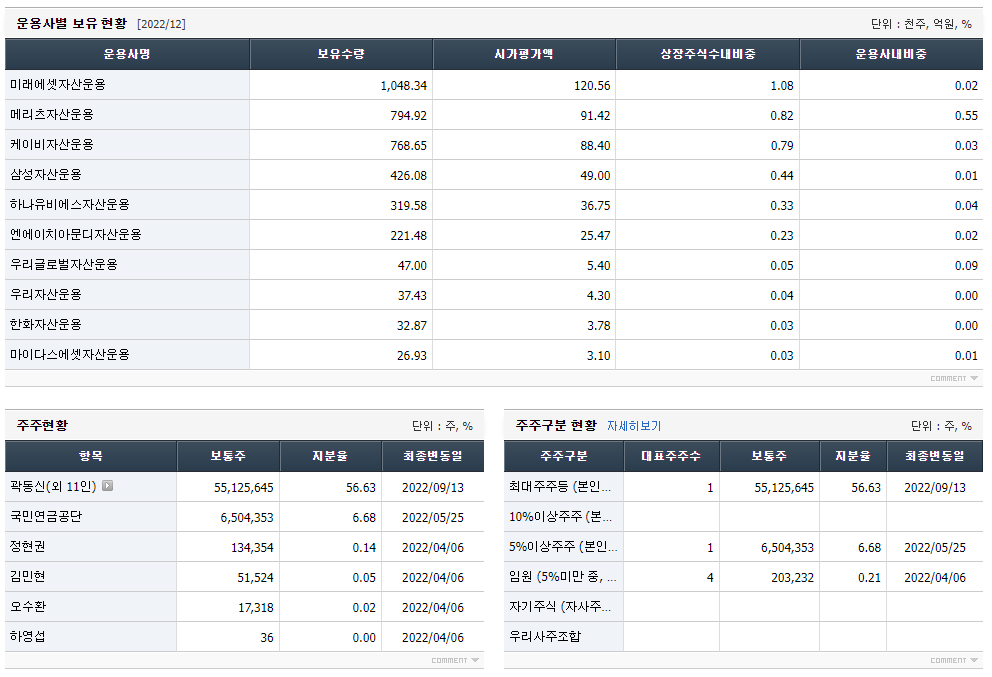Select listed share ratio 1.08

(782, 85)
